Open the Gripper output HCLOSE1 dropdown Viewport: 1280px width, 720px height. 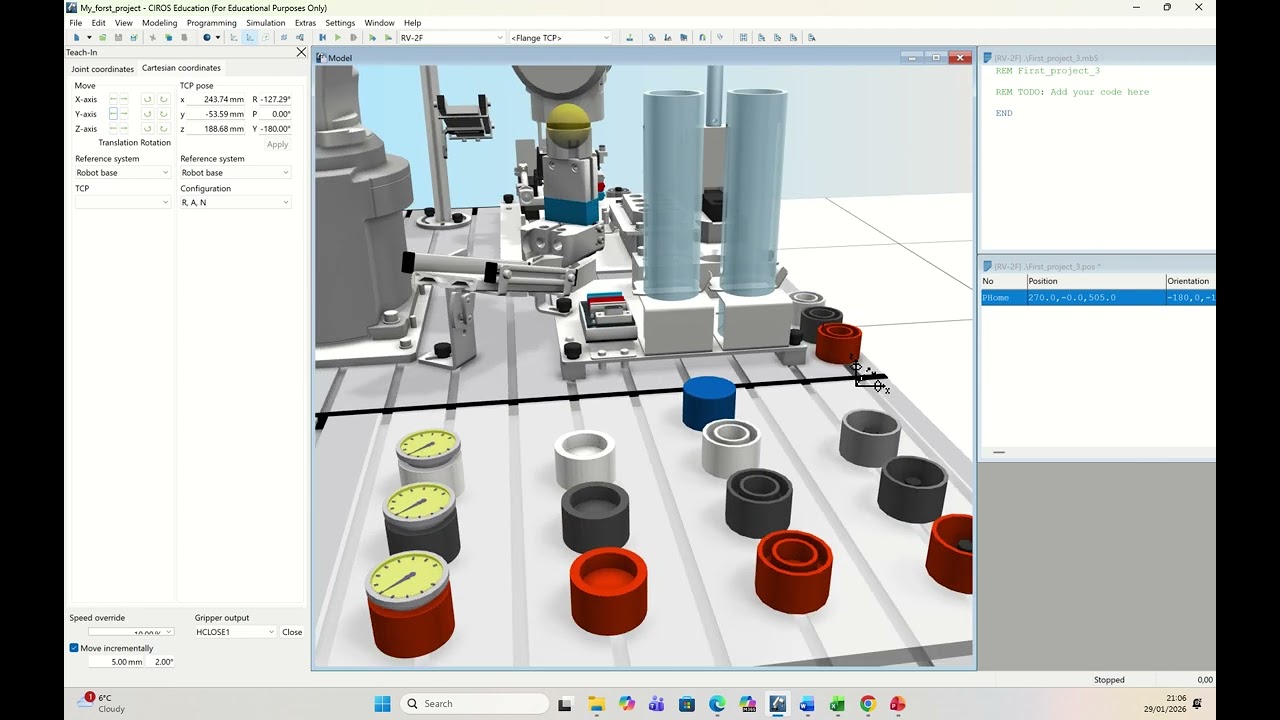click(235, 632)
